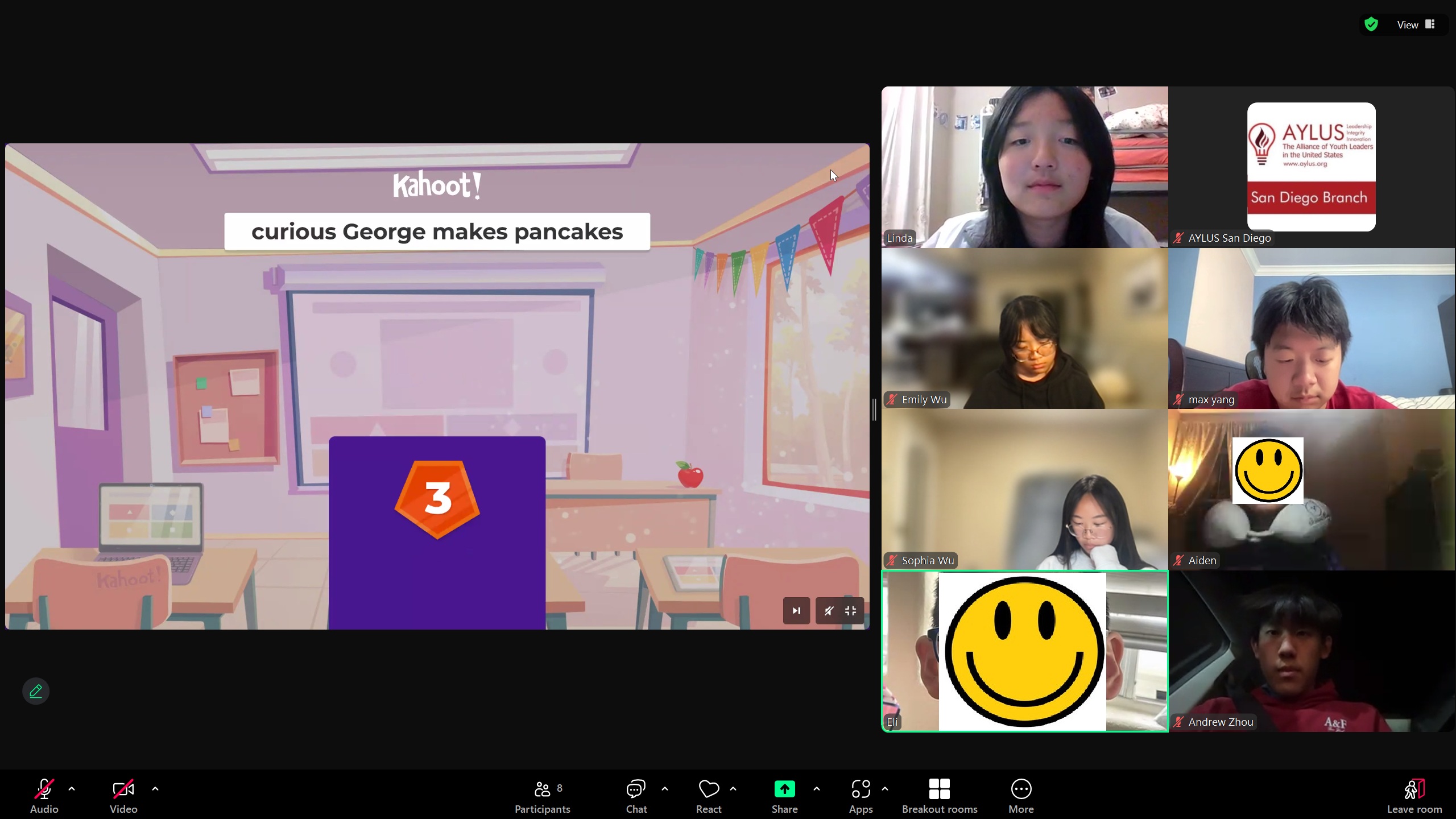1456x819 pixels.
Task: Select Sophia Wu's video tile
Action: [1024, 489]
